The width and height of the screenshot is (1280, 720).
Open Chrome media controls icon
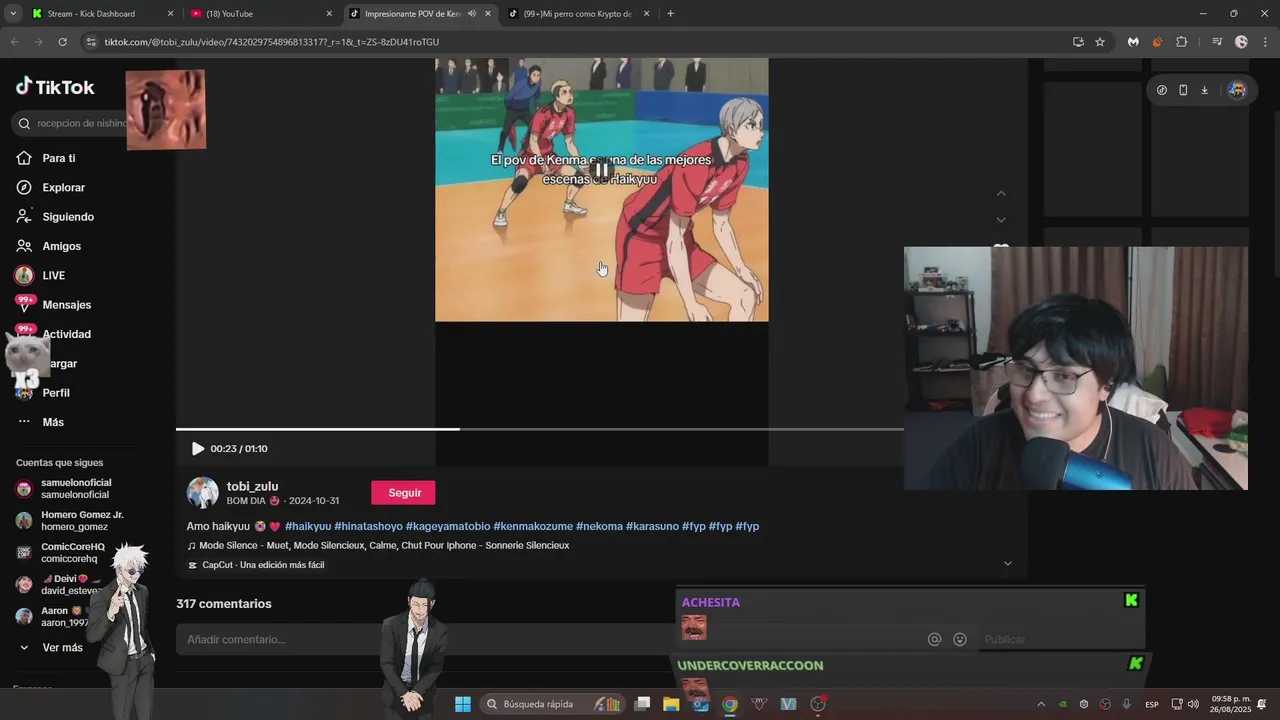point(1217,42)
